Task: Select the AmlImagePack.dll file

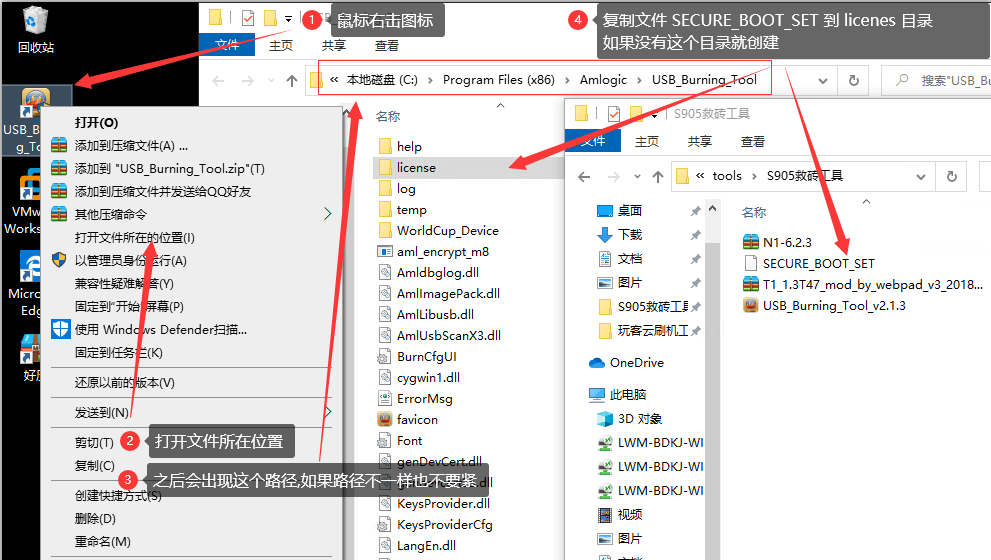Action: 439,293
